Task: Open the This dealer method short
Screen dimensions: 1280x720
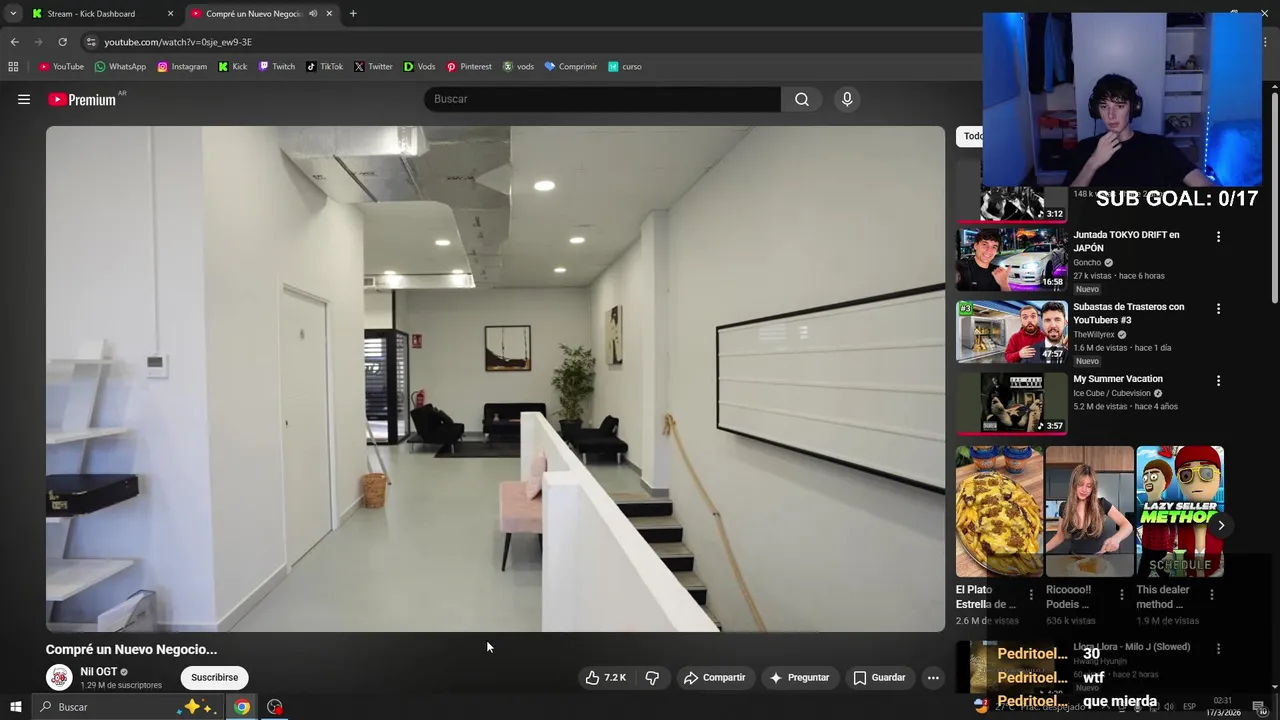Action: pos(1180,512)
